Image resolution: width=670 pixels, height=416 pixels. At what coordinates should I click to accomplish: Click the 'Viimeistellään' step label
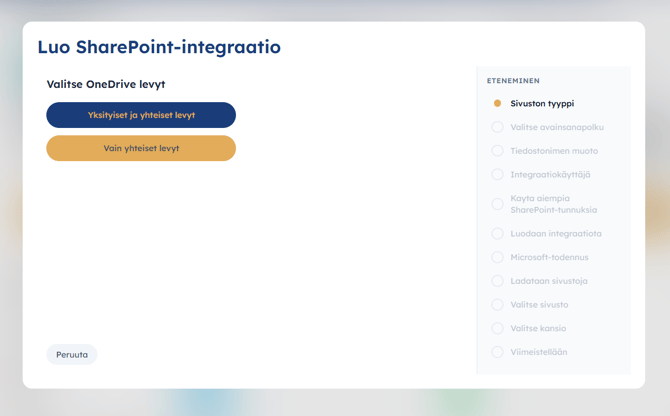[x=539, y=352]
